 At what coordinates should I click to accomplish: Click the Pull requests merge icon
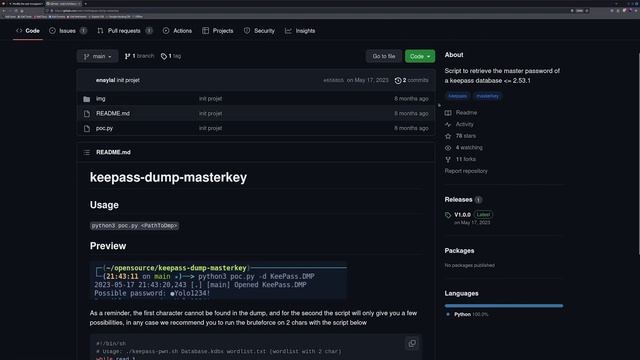(x=100, y=31)
